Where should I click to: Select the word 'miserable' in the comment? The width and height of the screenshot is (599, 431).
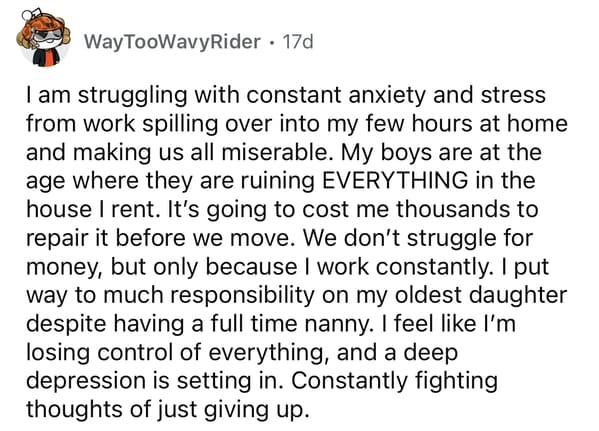[x=274, y=152]
